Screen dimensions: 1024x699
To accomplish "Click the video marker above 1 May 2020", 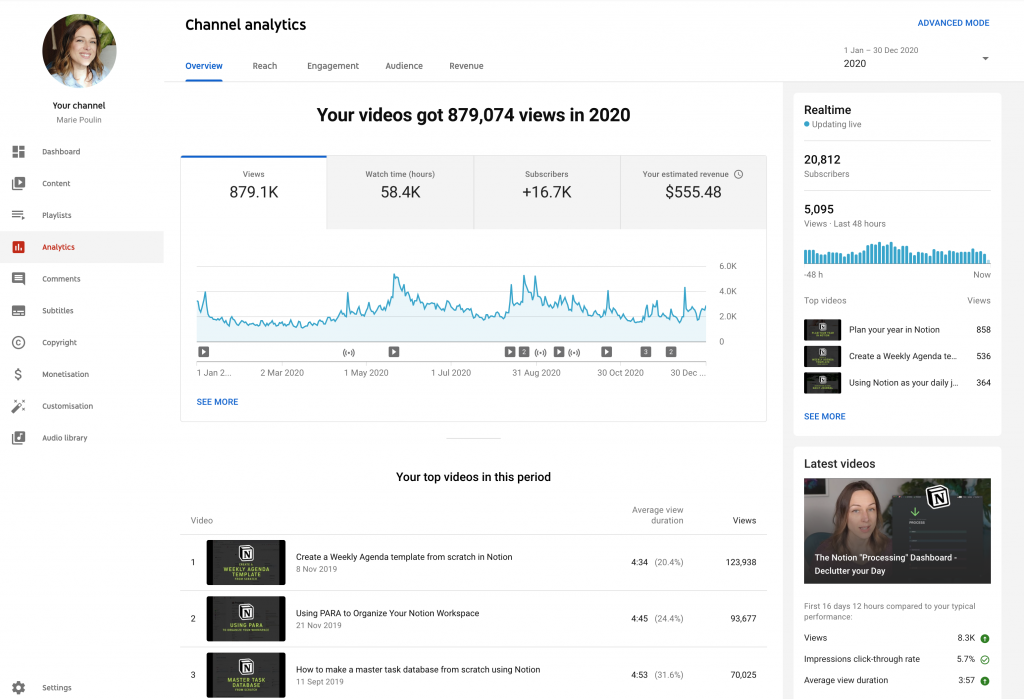I will [394, 352].
